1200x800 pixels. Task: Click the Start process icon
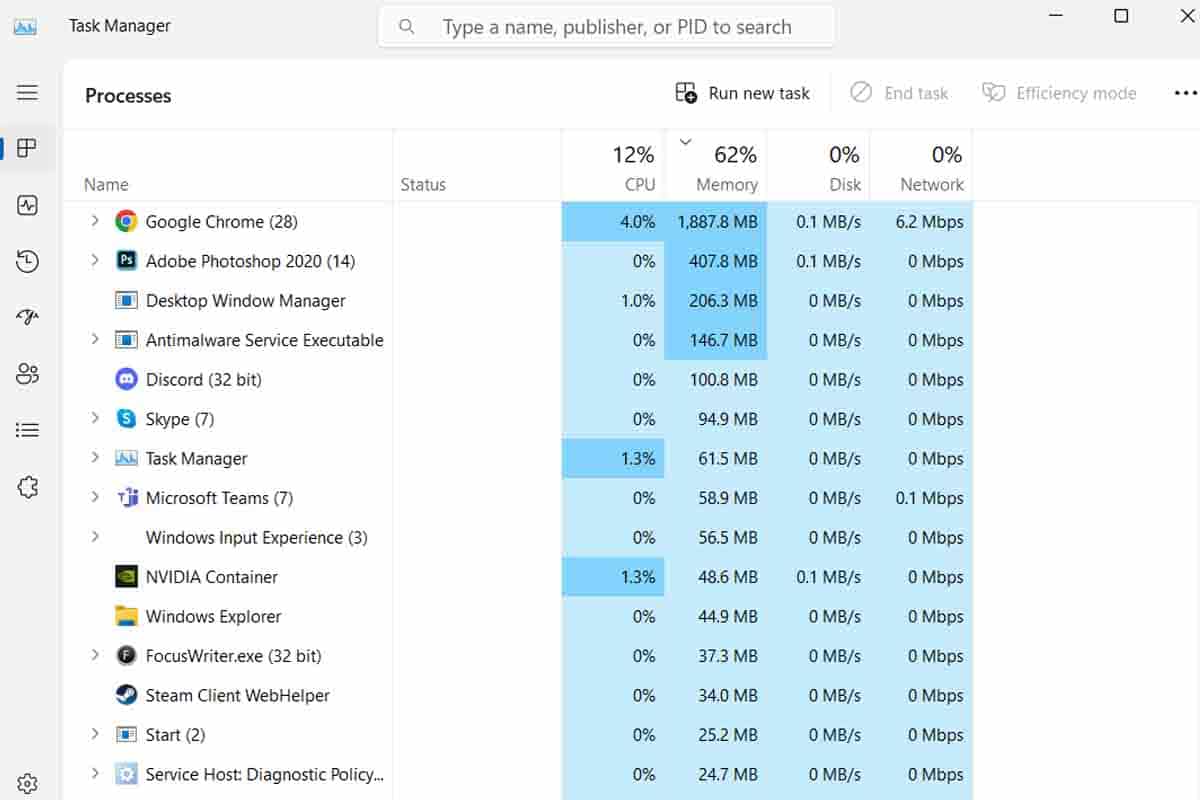coord(126,734)
